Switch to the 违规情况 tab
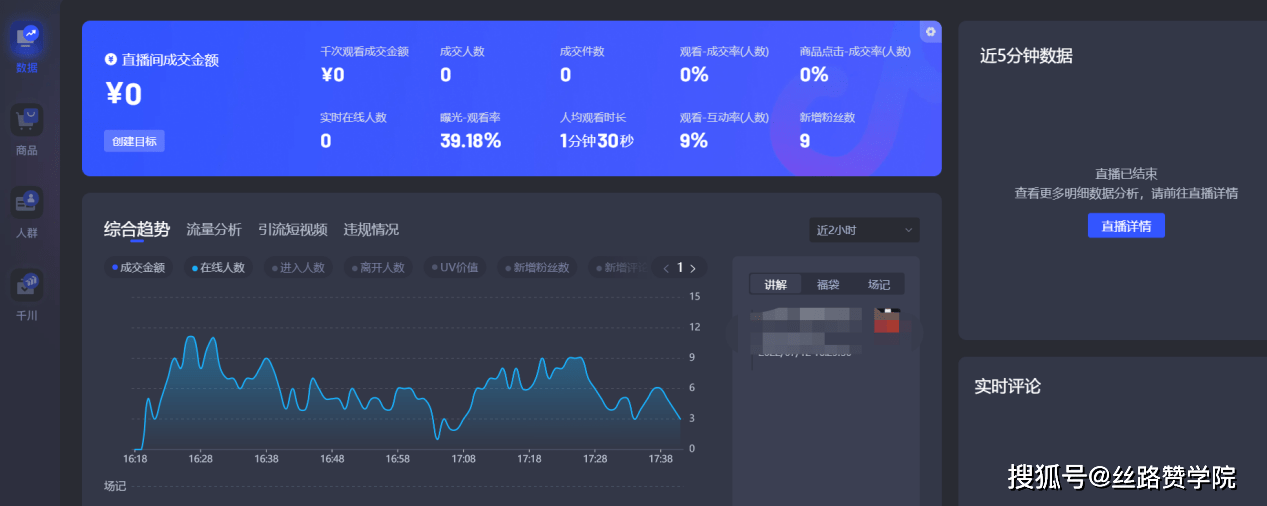1267x506 pixels. point(371,229)
